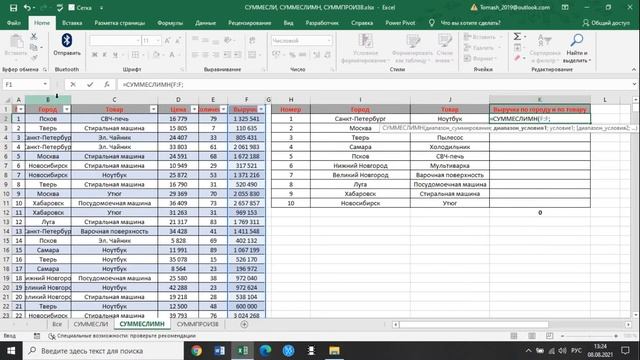Open the notification center icon
640x360 pixels.
625,351
